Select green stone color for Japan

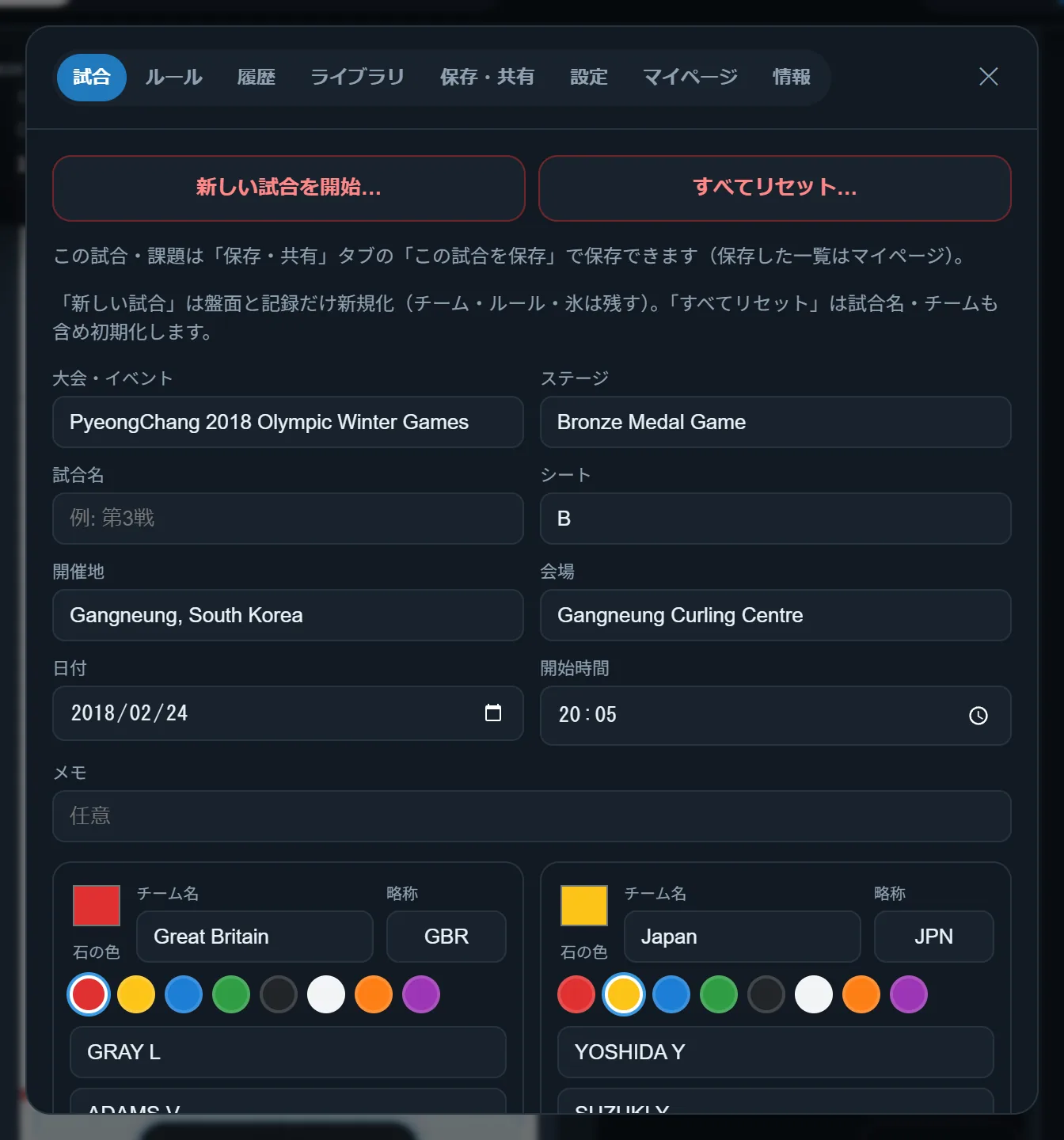tap(719, 994)
